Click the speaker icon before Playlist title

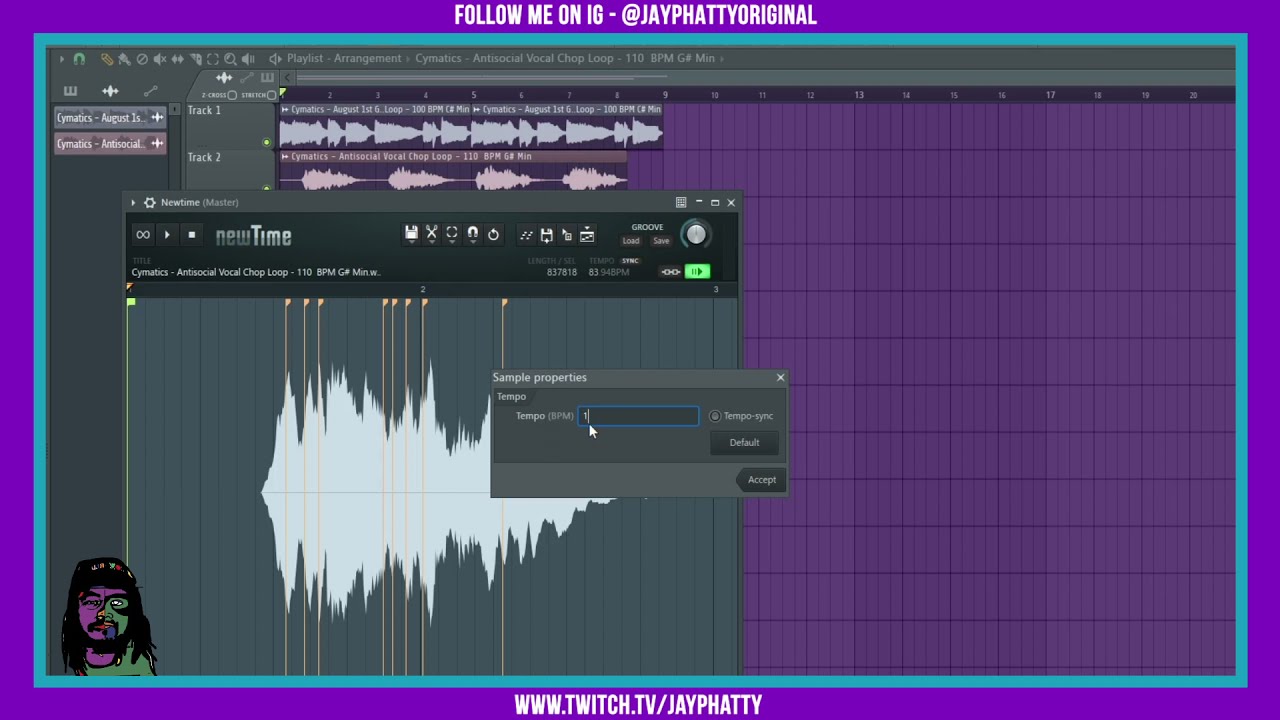click(x=275, y=58)
